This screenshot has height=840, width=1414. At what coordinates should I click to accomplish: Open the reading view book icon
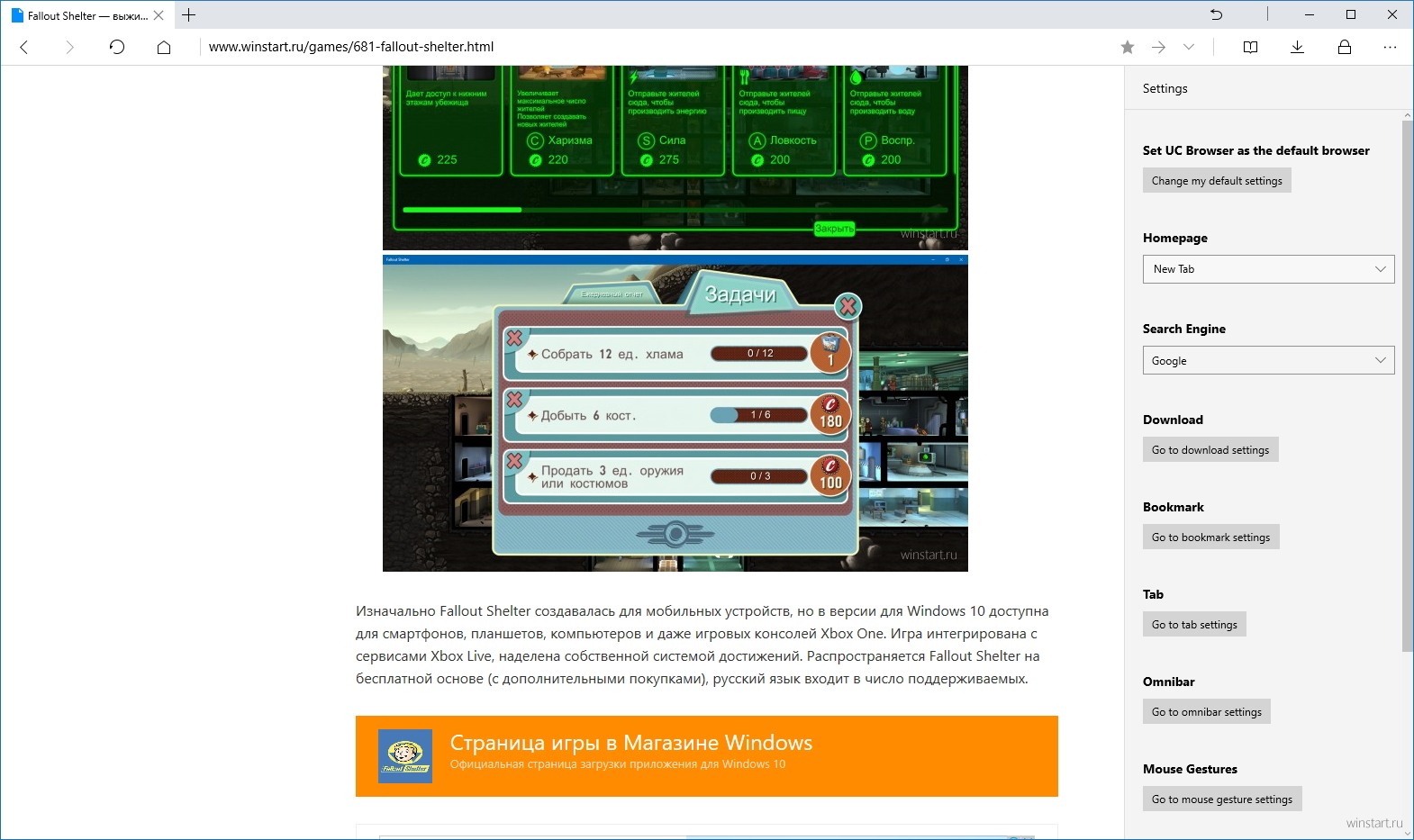(1250, 47)
